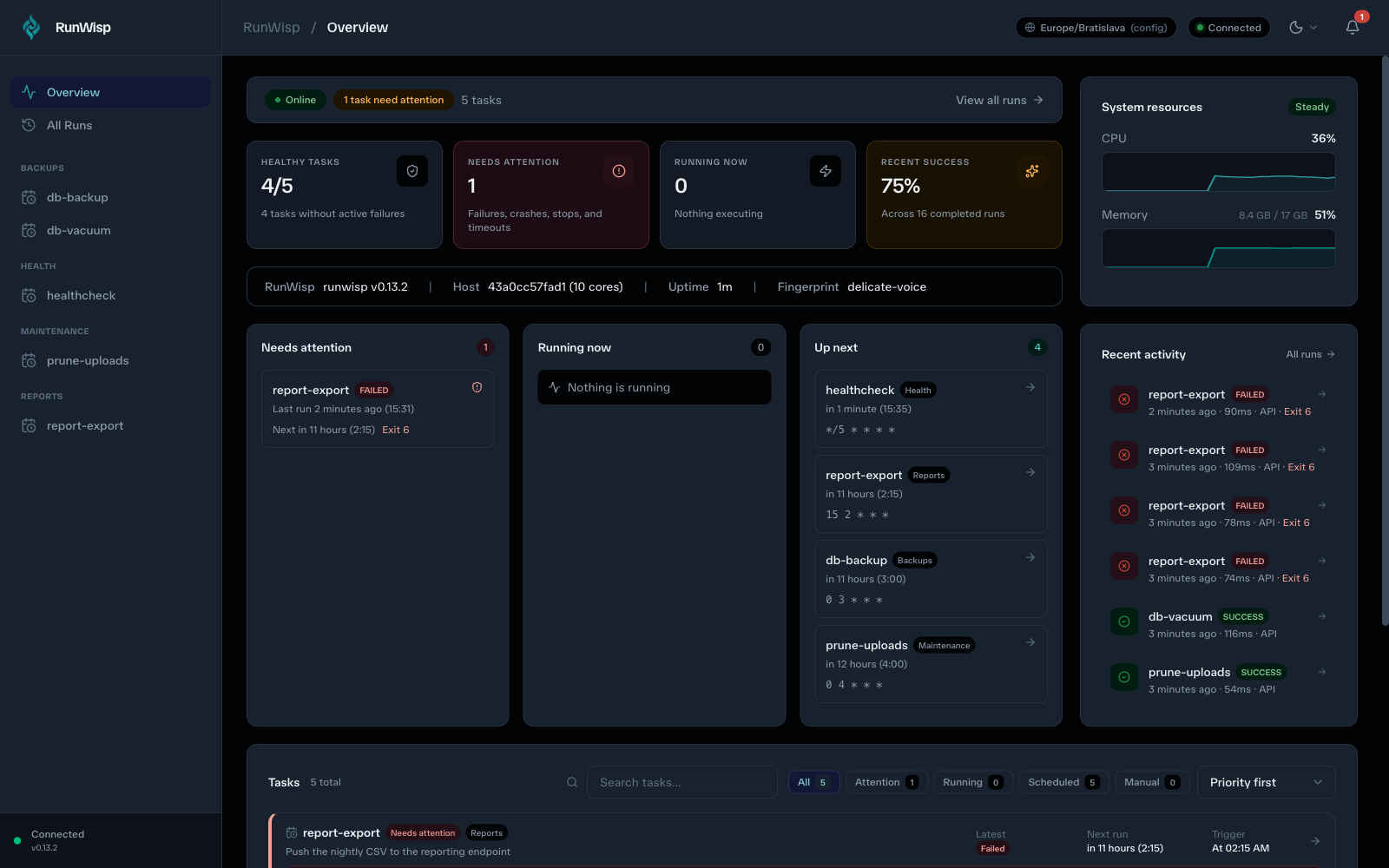Open the report-export task row arrow
The width and height of the screenshot is (1389, 868).
click(1315, 840)
